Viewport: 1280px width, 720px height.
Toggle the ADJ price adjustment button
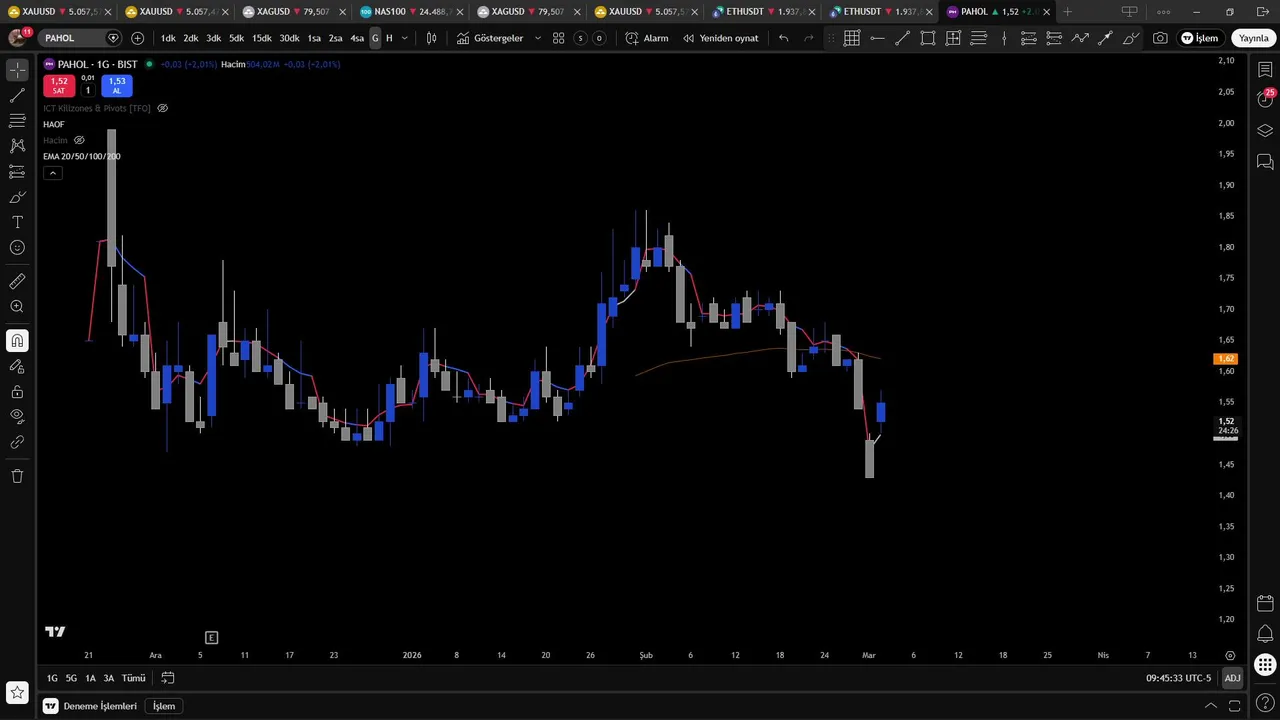pyautogui.click(x=1232, y=678)
